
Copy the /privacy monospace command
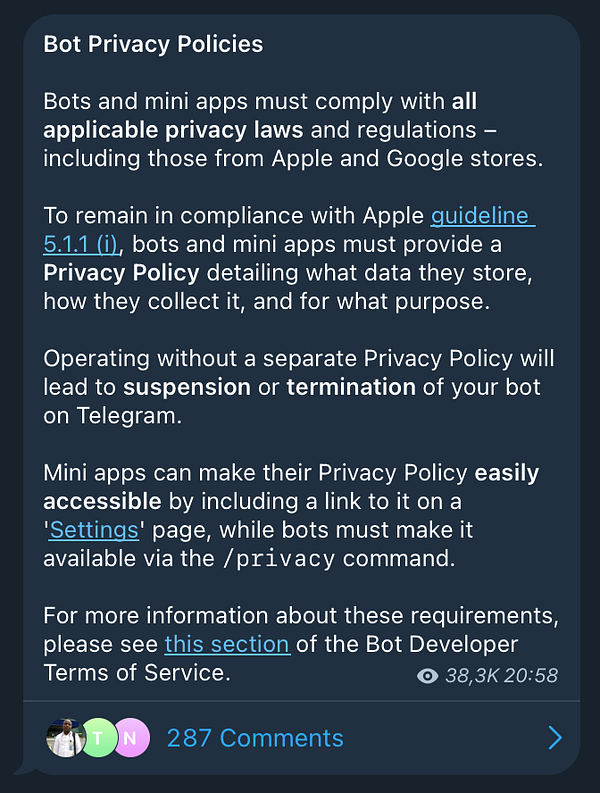(279, 559)
